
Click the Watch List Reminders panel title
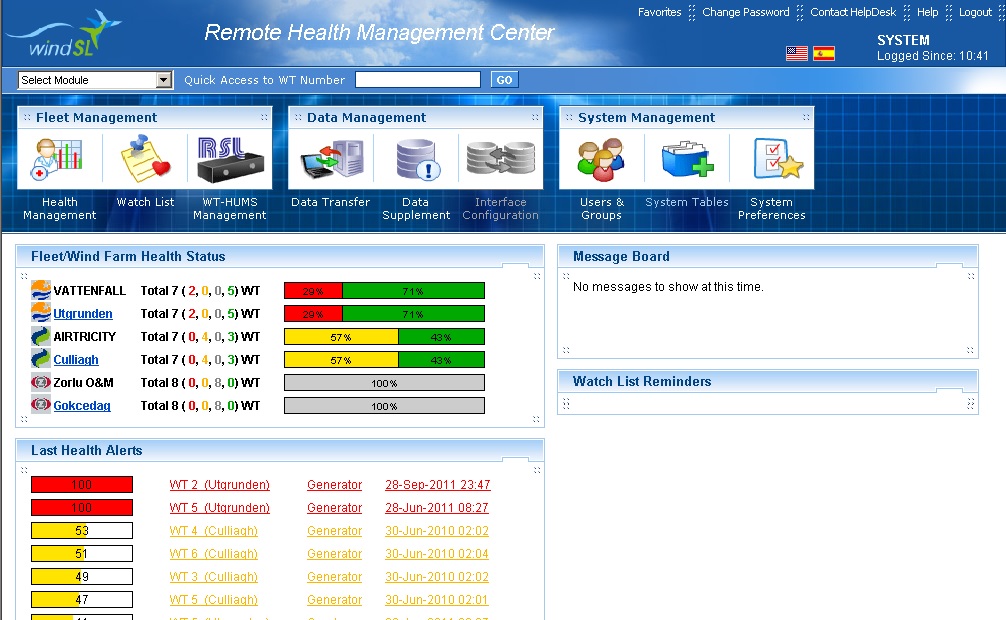[642, 381]
